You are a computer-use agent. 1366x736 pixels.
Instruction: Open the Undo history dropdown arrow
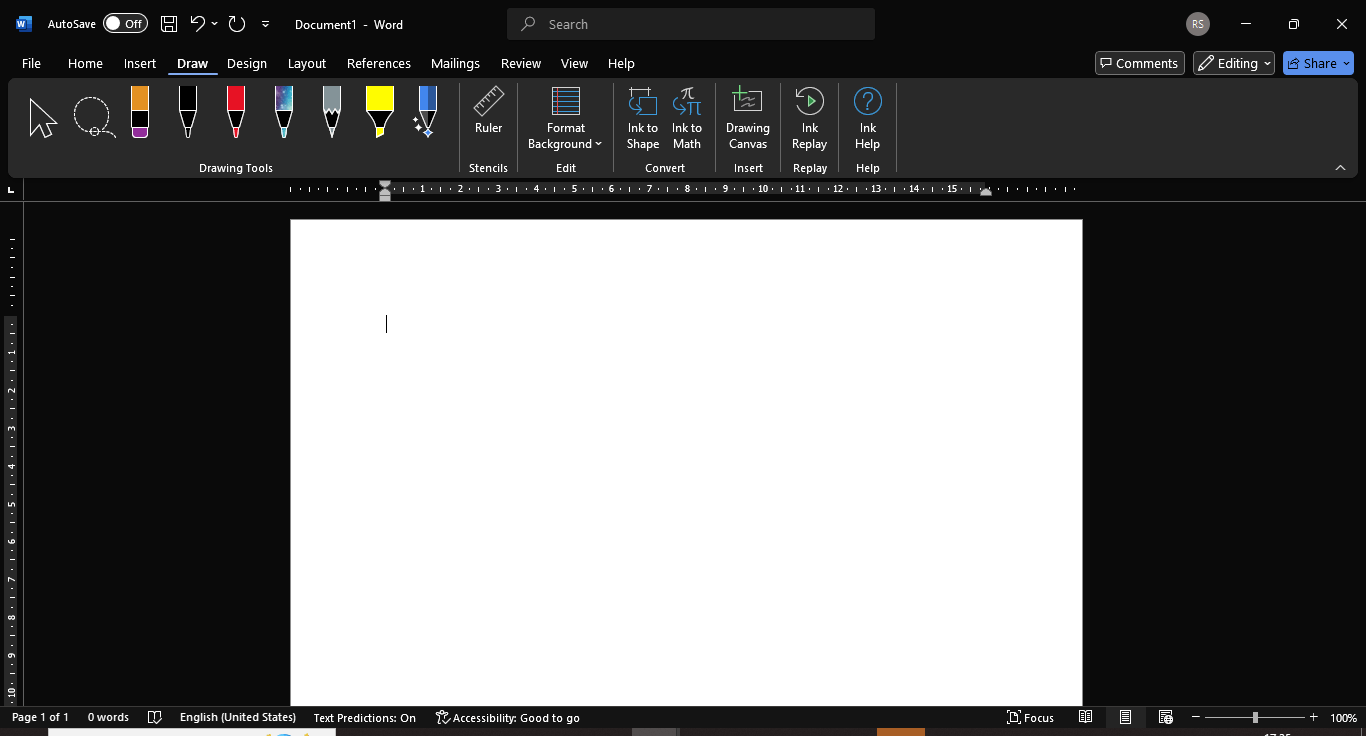tap(214, 24)
